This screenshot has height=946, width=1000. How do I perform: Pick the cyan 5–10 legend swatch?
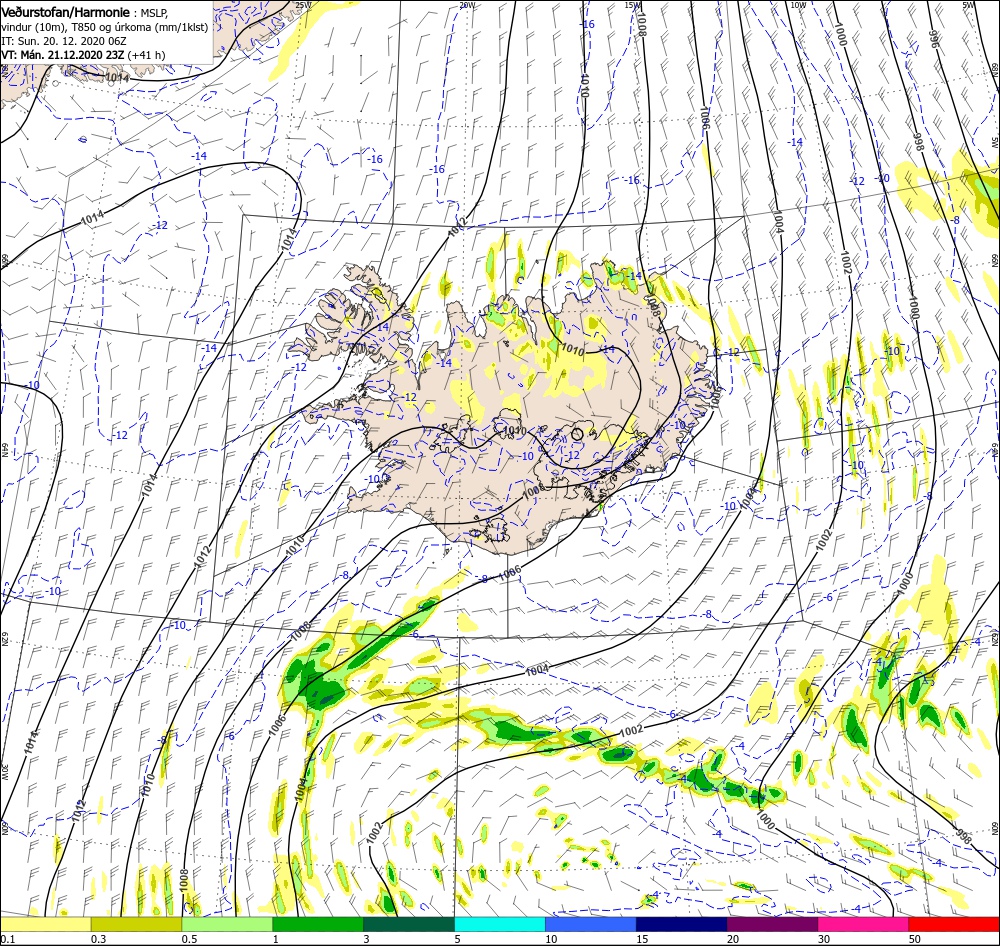[x=500, y=924]
